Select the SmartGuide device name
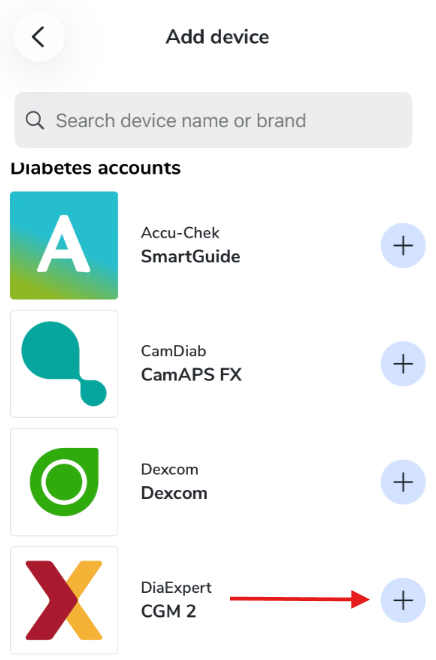This screenshot has width=436, height=660. (x=190, y=256)
